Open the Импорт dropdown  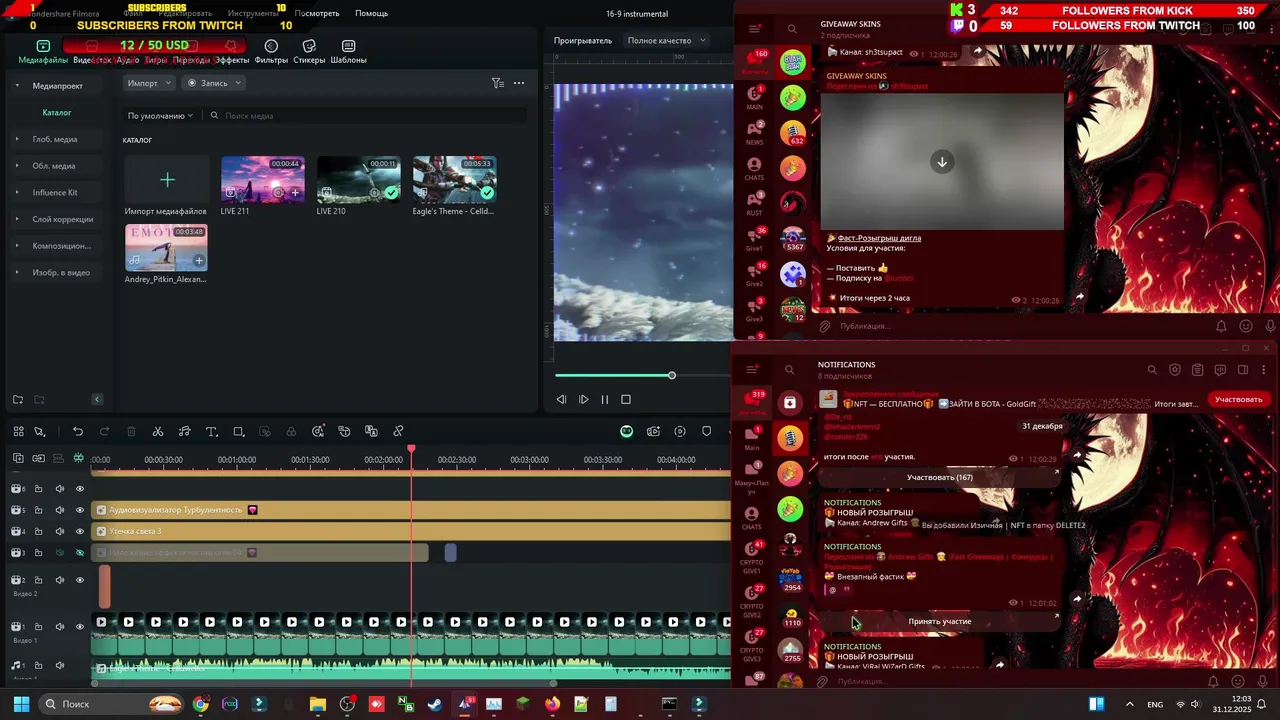coord(149,83)
